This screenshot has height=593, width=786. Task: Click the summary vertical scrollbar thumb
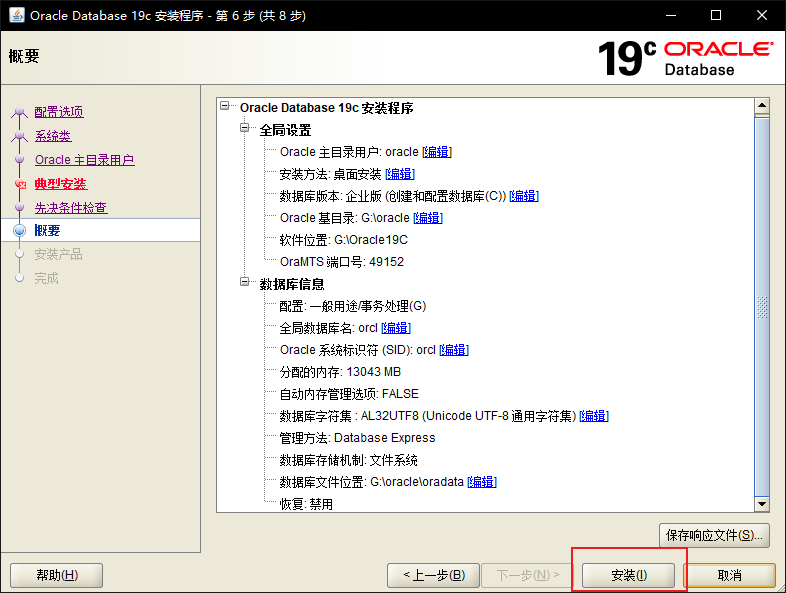(x=762, y=306)
